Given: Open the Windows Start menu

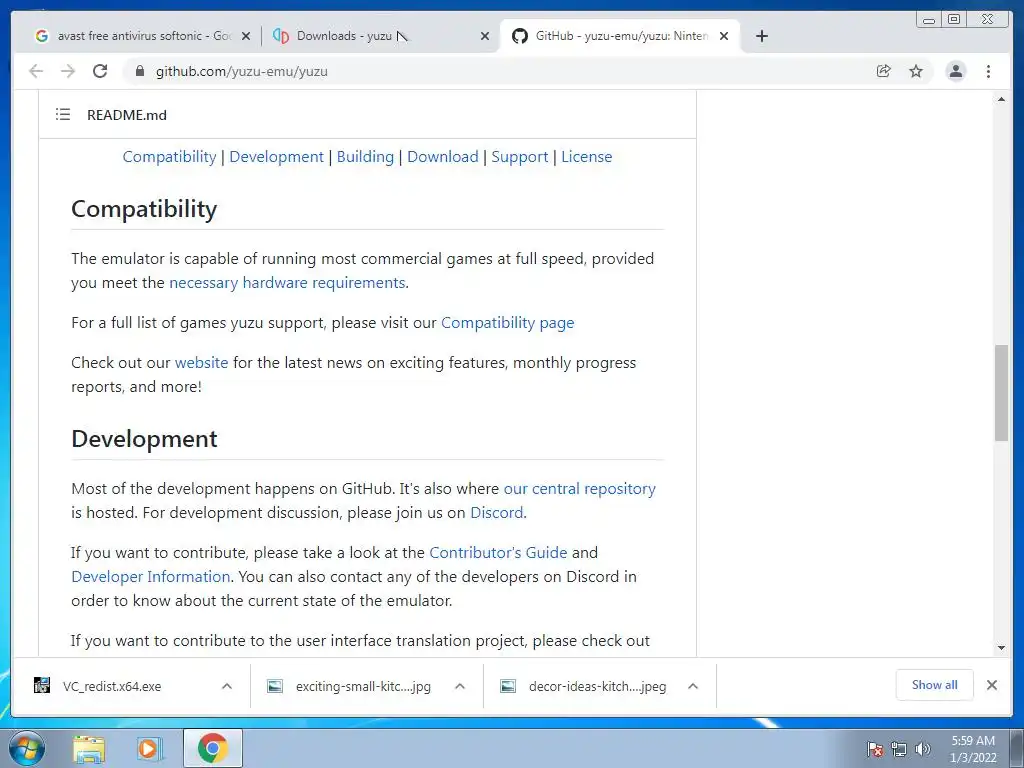Looking at the screenshot, I should pyautogui.click(x=27, y=748).
